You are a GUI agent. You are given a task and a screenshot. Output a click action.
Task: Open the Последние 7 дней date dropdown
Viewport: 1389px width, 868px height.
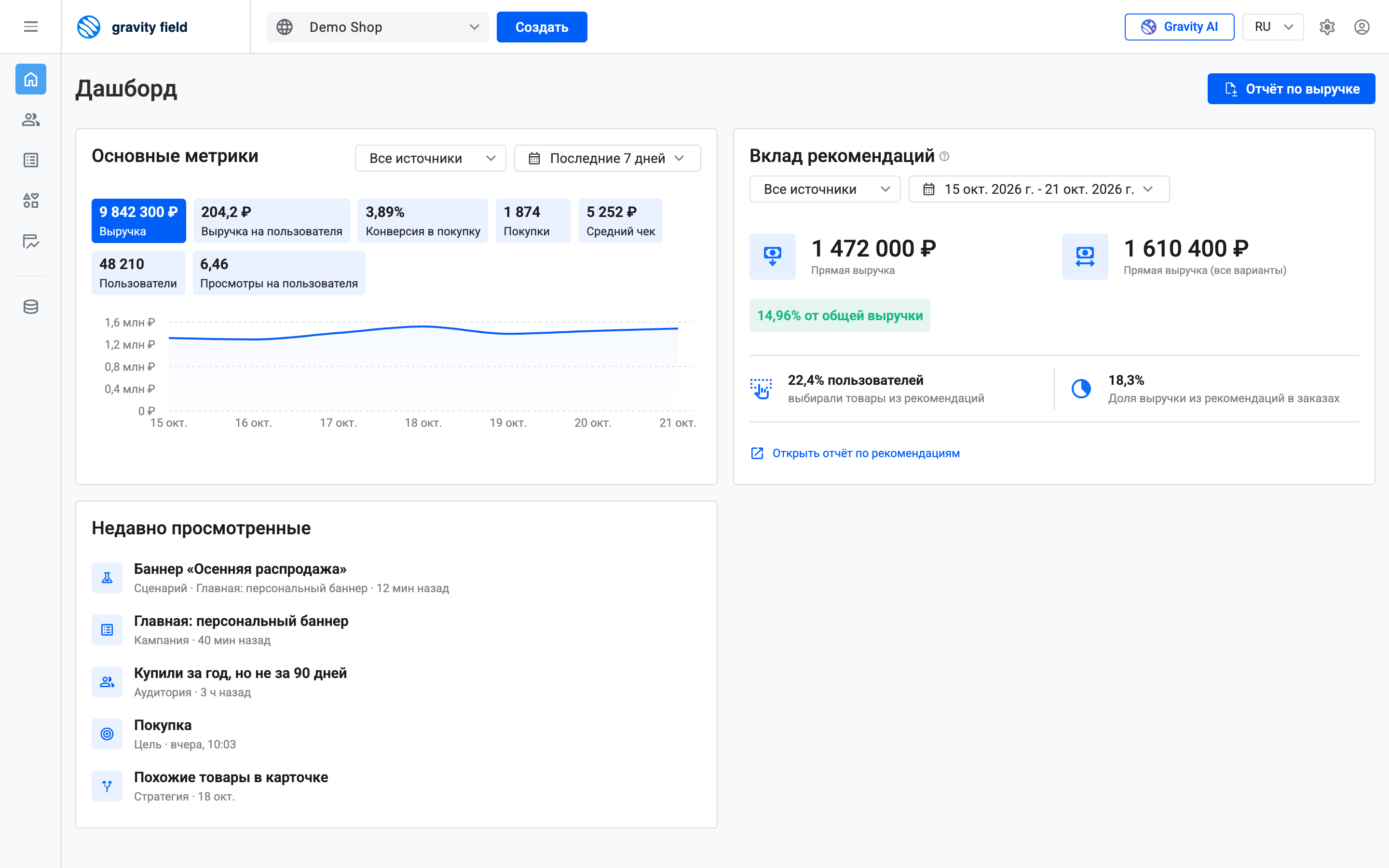(607, 159)
